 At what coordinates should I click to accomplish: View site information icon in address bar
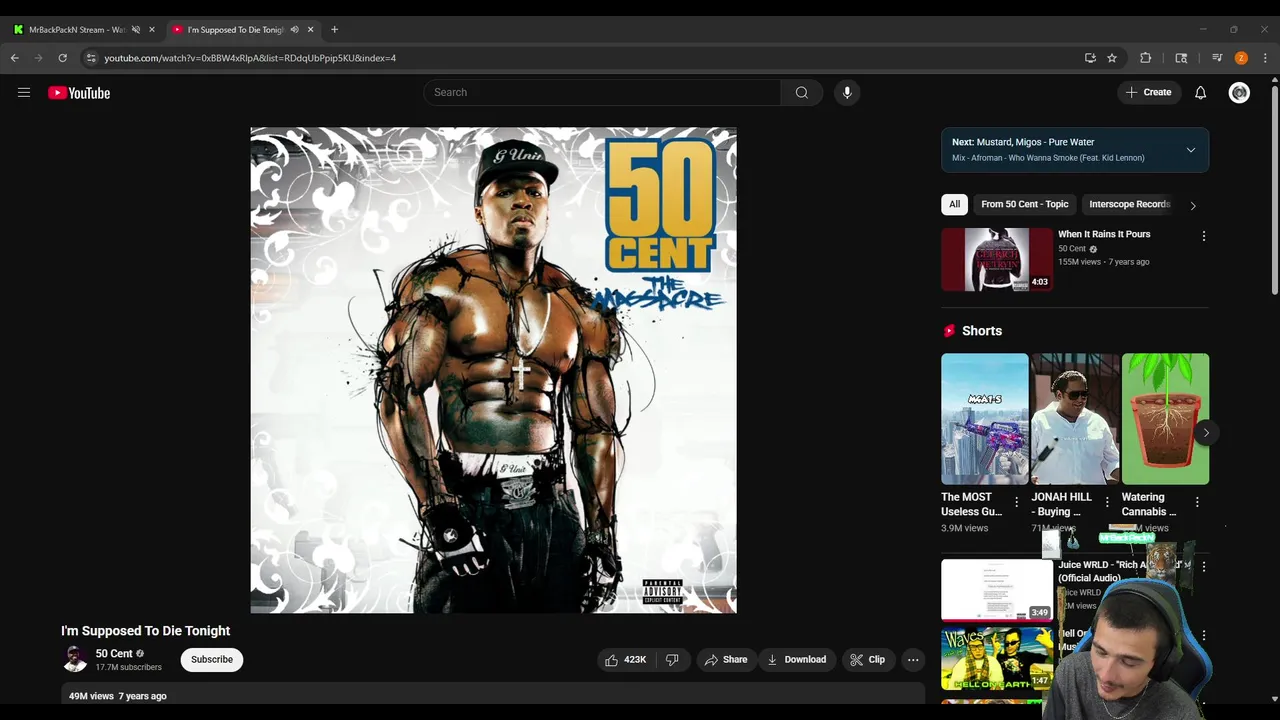point(91,58)
